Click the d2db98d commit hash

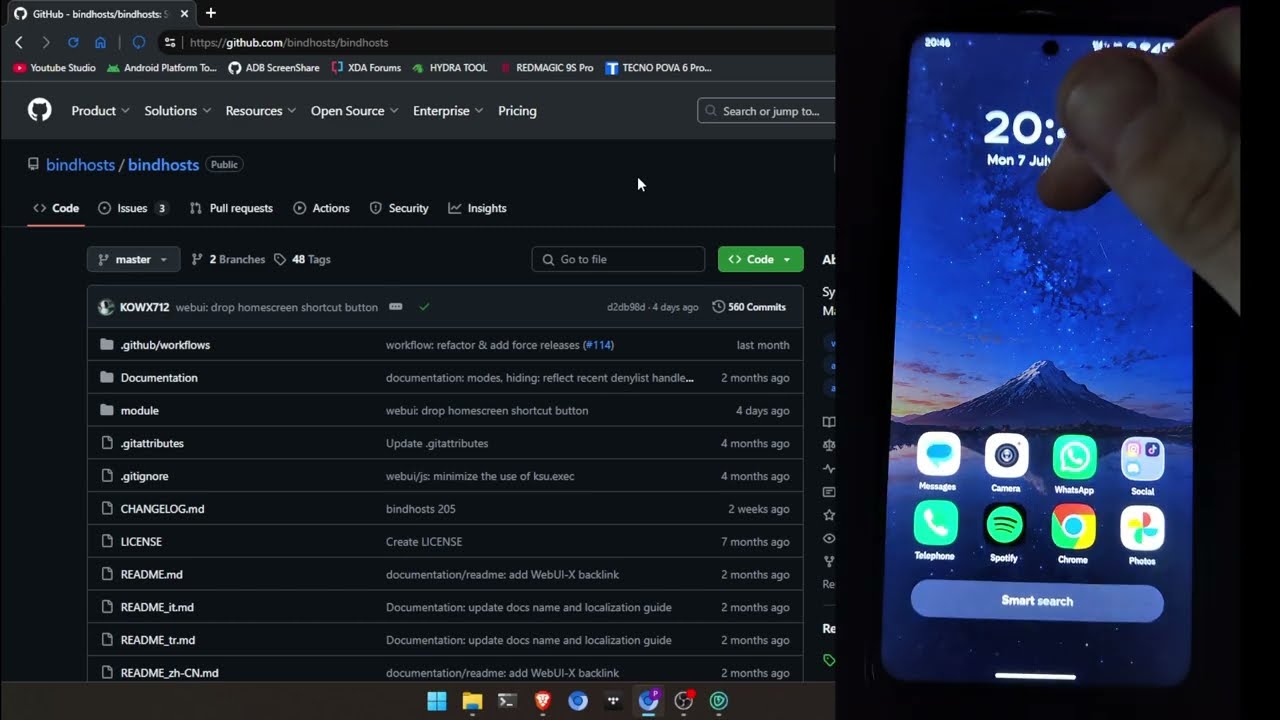(626, 307)
